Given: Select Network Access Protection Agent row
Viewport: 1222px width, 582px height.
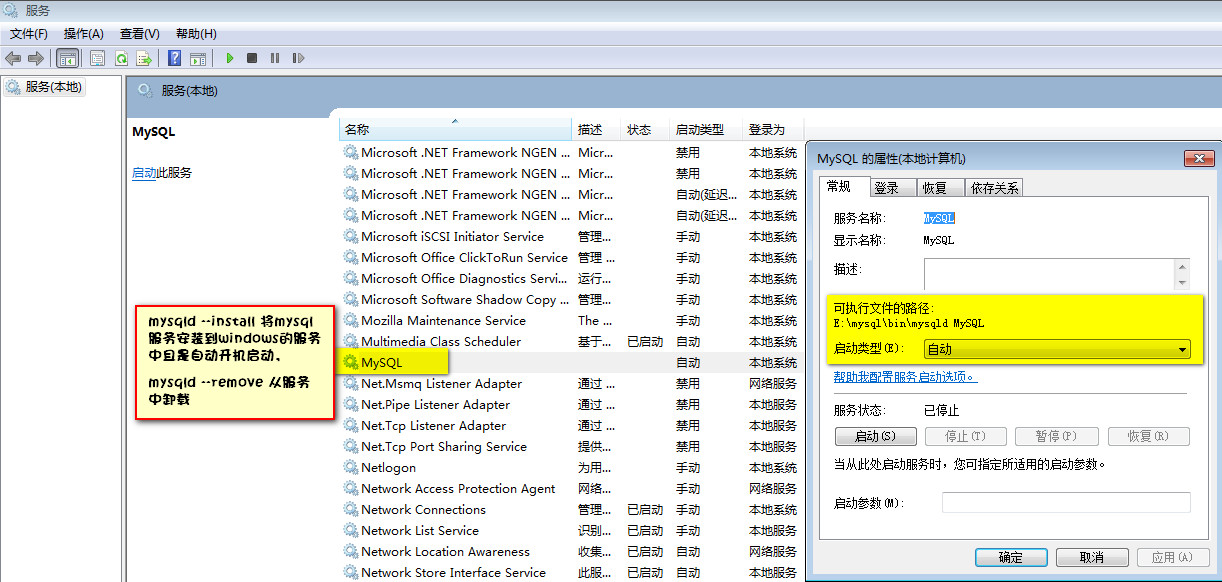Looking at the screenshot, I should (x=570, y=488).
